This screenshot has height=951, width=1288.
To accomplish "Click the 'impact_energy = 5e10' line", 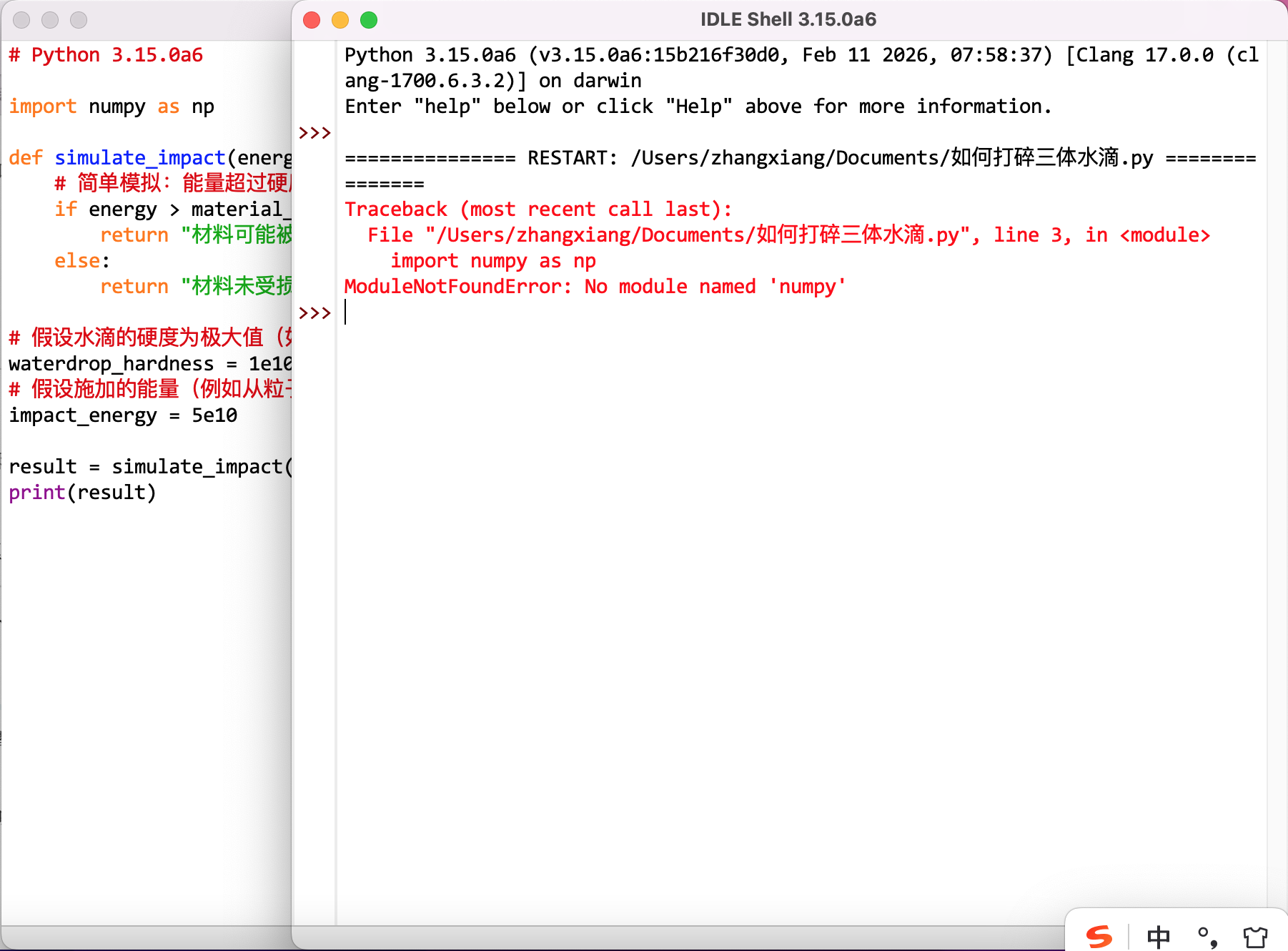I will coord(123,415).
